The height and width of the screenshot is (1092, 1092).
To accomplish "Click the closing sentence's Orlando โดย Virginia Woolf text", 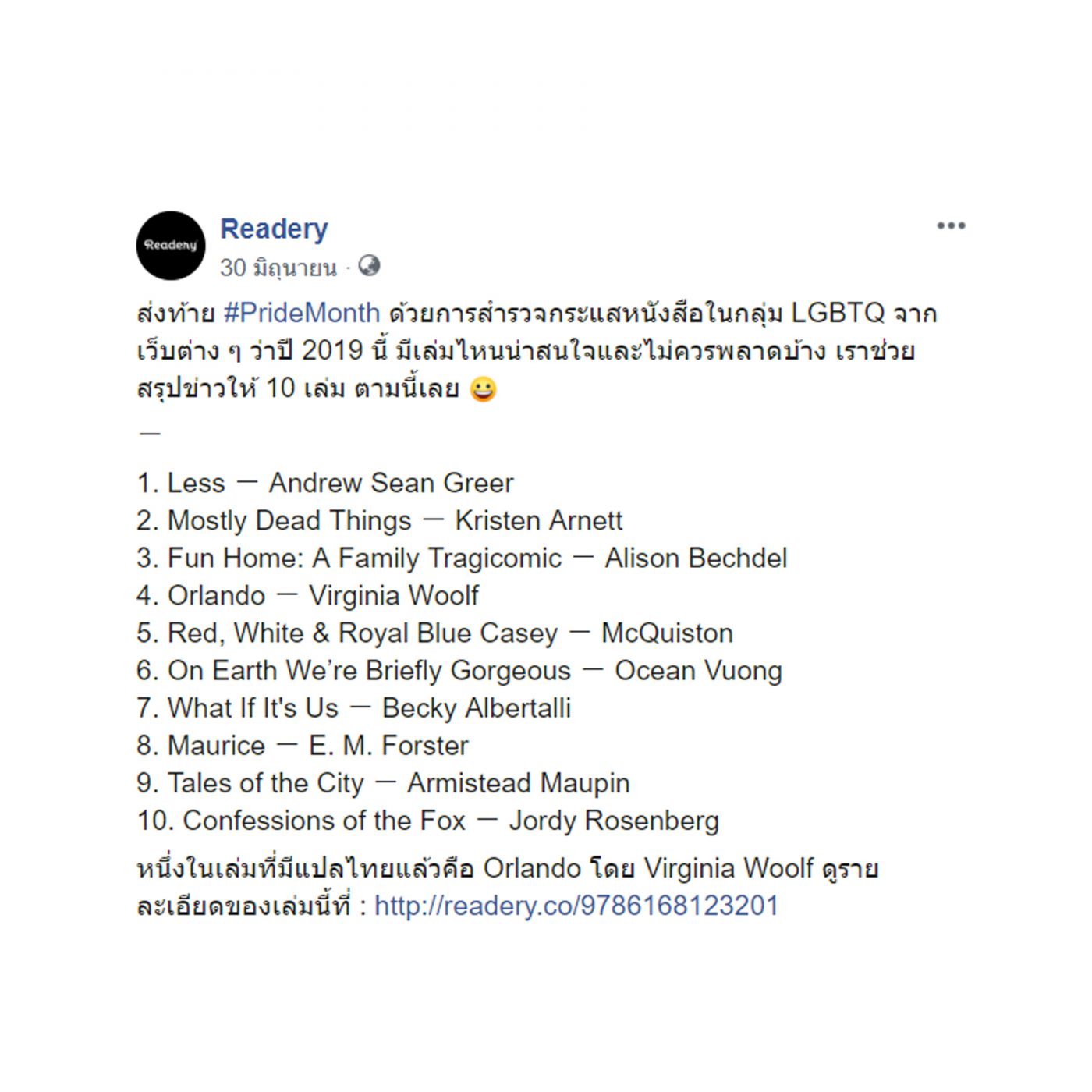I will click(x=647, y=868).
